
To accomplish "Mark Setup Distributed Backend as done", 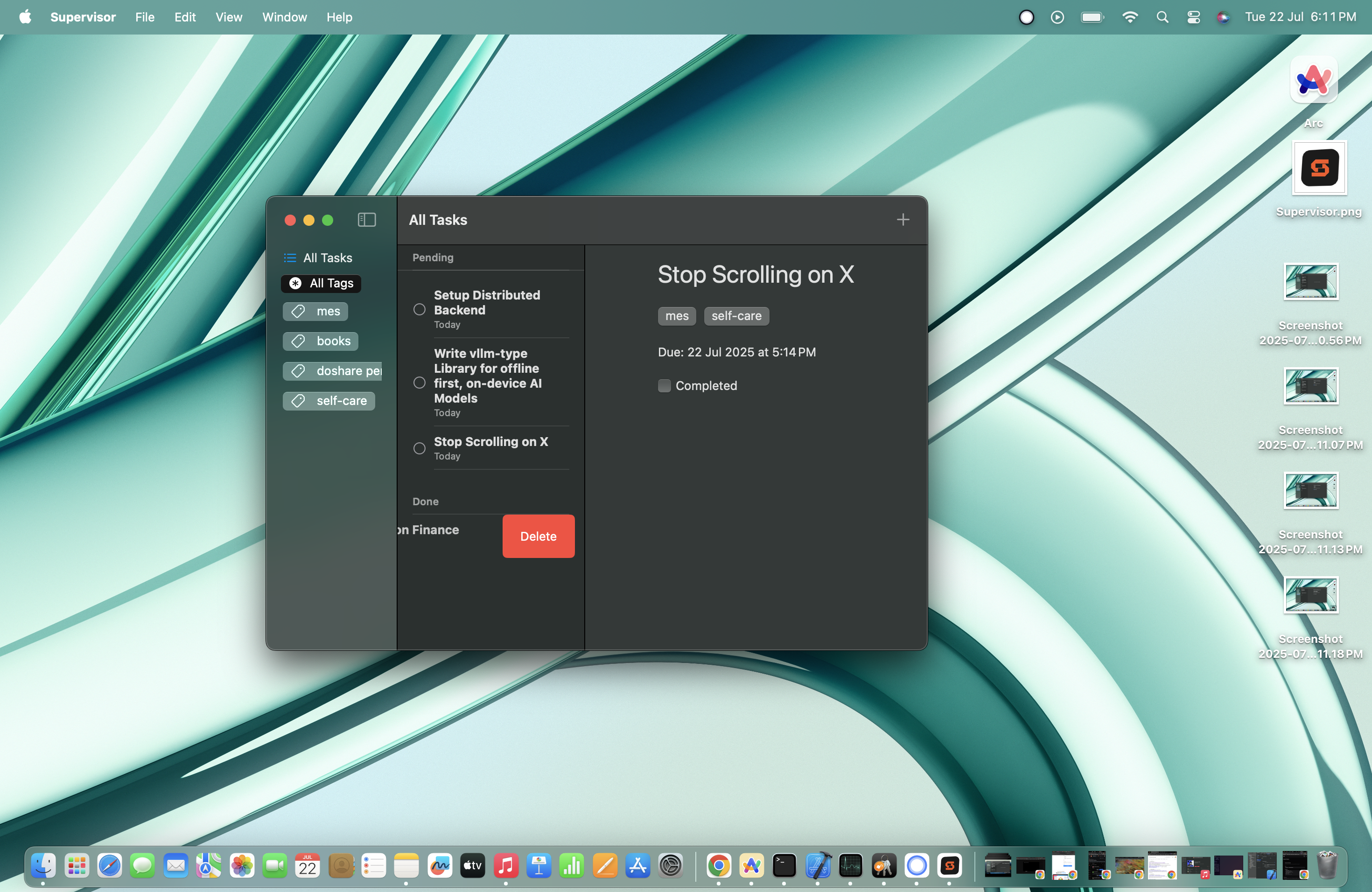I will coord(420,309).
